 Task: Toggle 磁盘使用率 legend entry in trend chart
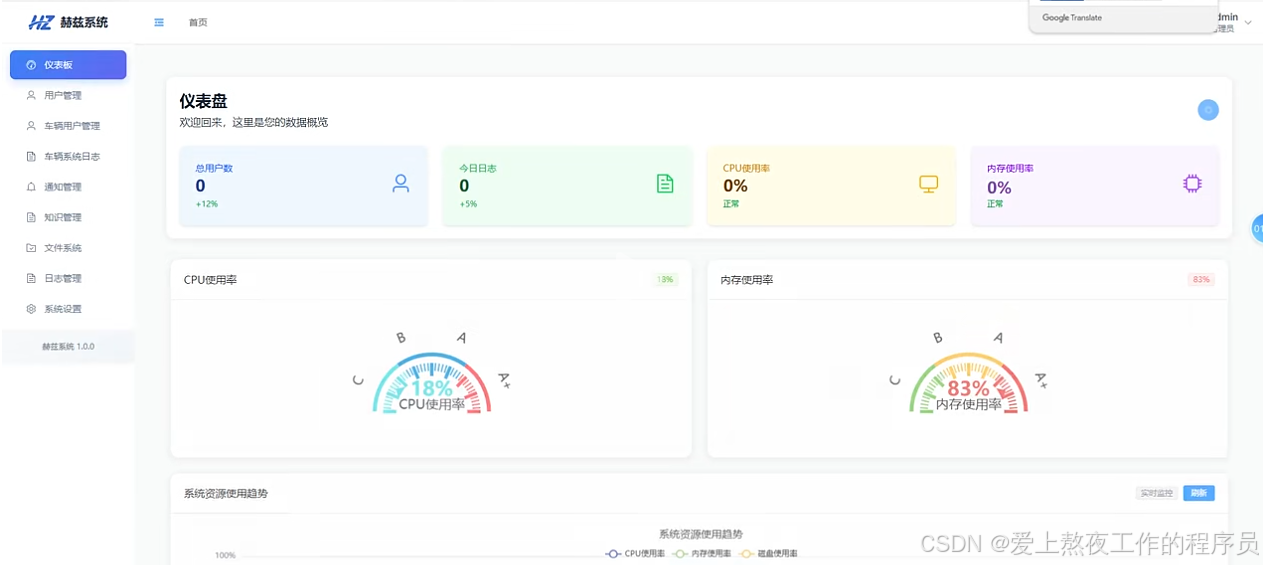pos(768,553)
